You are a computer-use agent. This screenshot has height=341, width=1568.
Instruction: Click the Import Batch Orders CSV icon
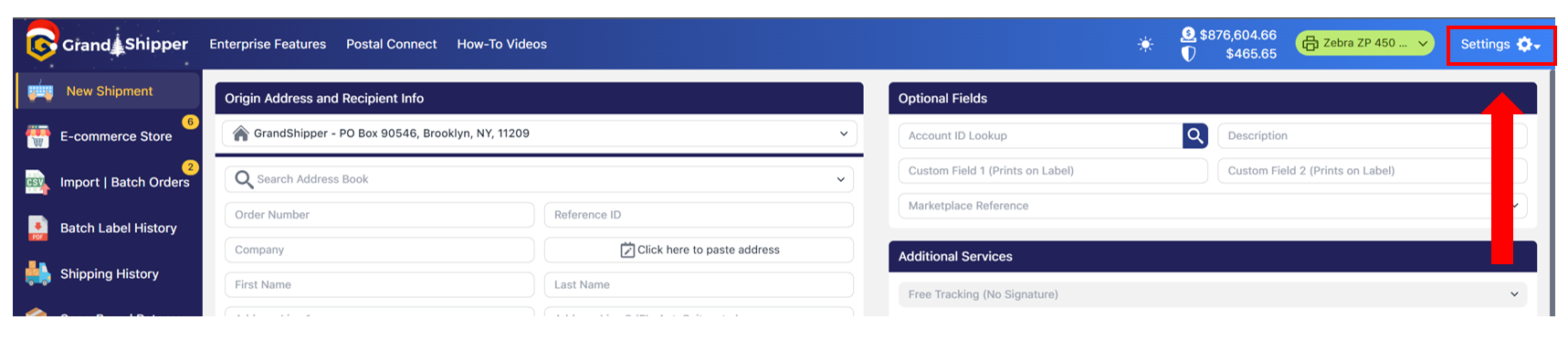(37, 182)
